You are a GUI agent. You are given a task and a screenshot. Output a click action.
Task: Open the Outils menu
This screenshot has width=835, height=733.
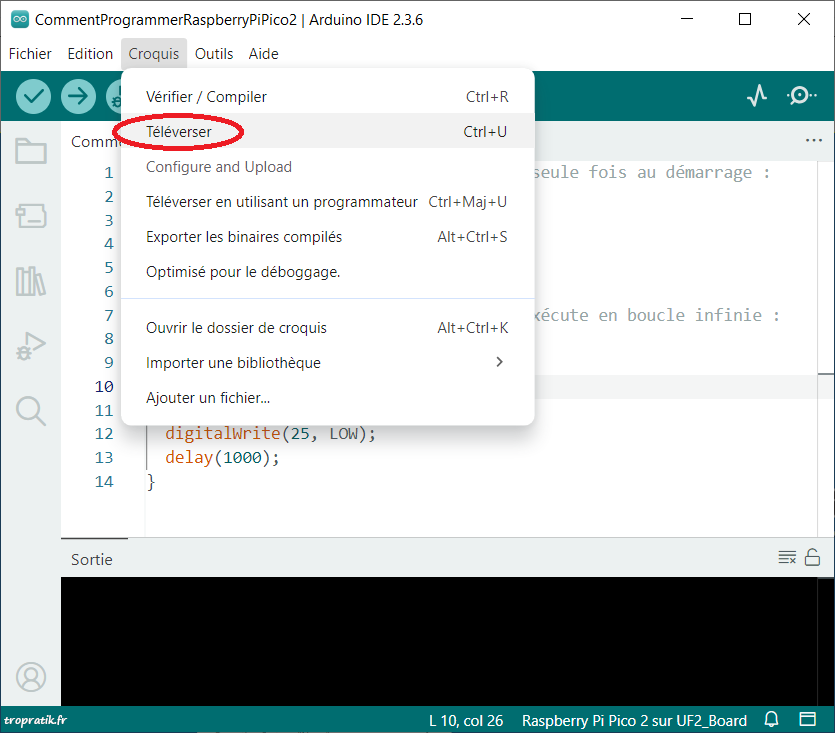tap(214, 54)
